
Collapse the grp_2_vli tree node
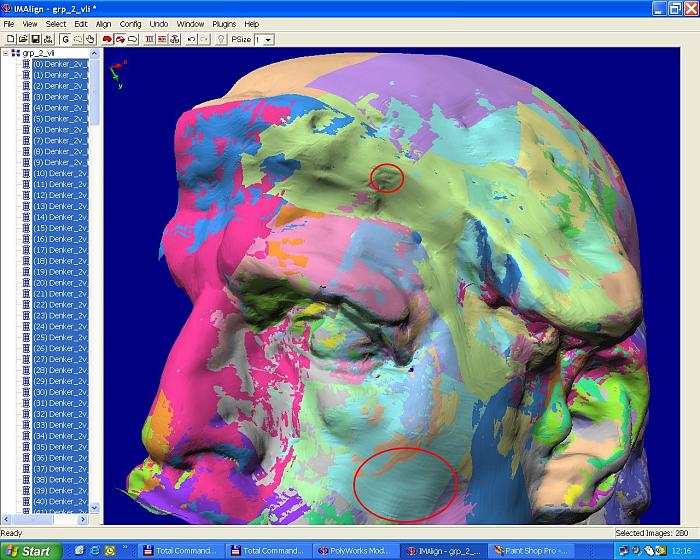(x=5, y=53)
